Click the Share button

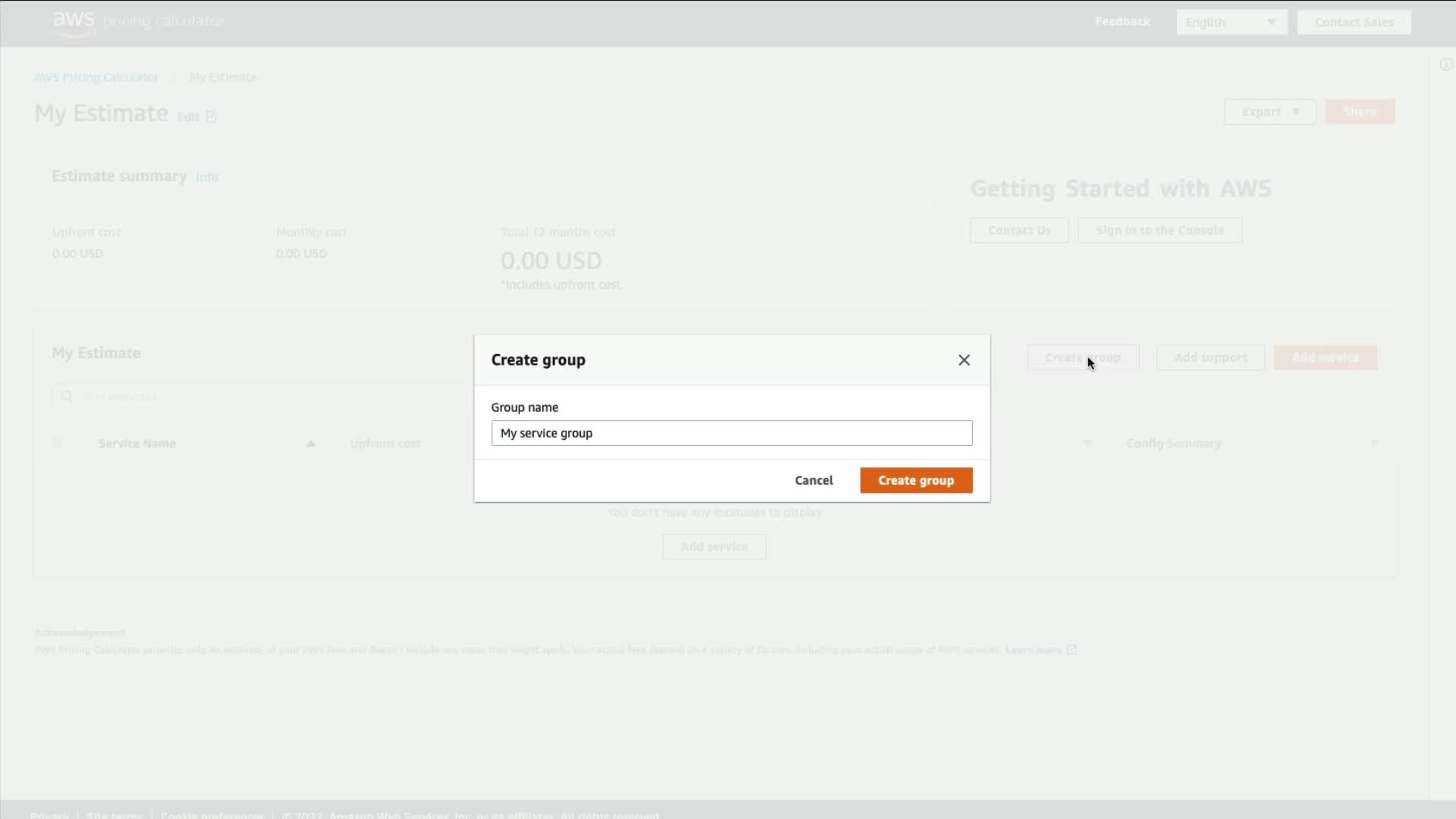tap(1360, 111)
